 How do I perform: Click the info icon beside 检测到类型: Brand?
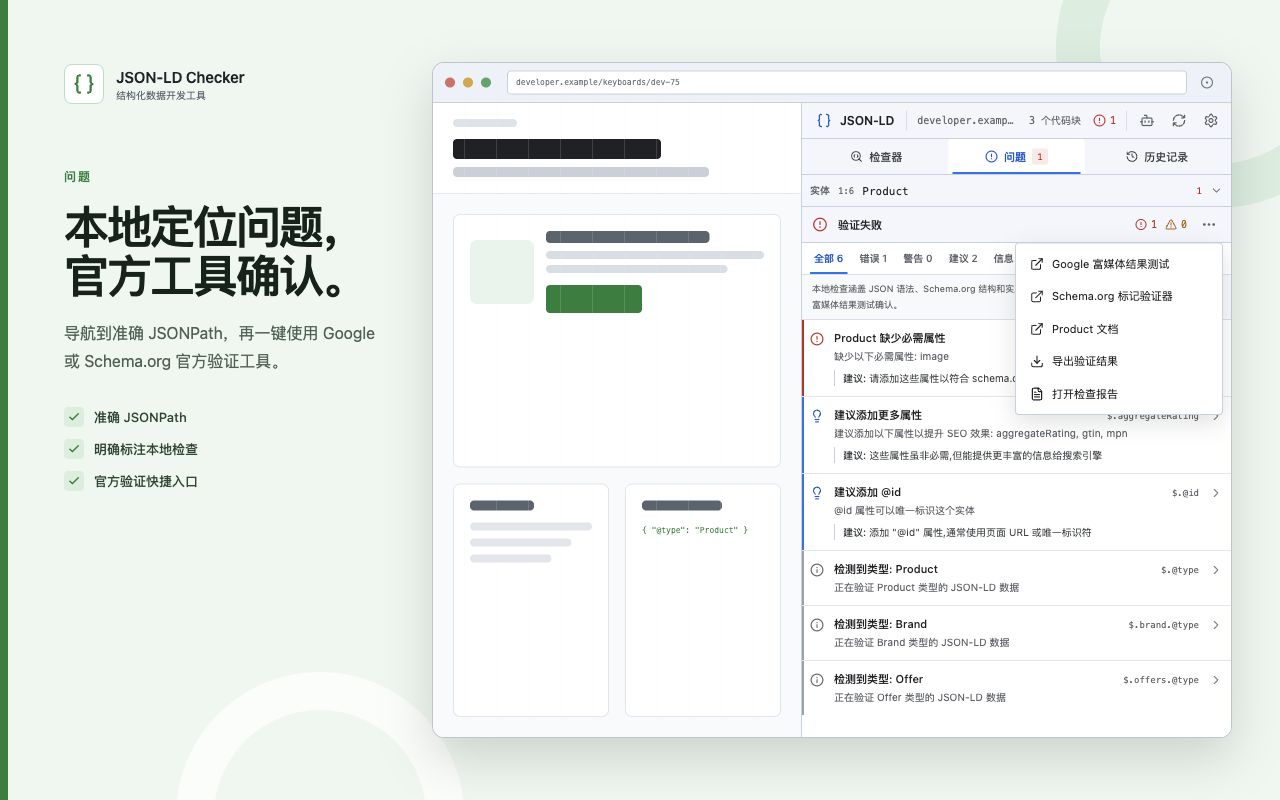click(817, 625)
